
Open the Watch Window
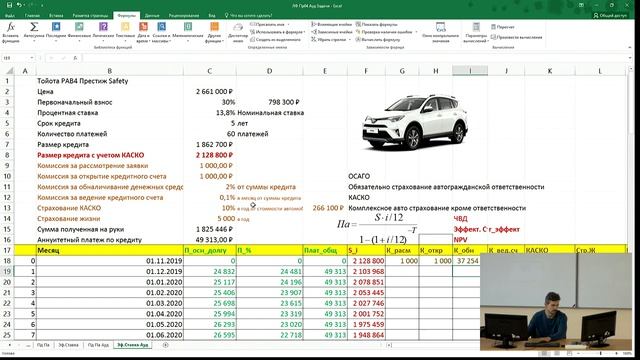tap(440, 32)
